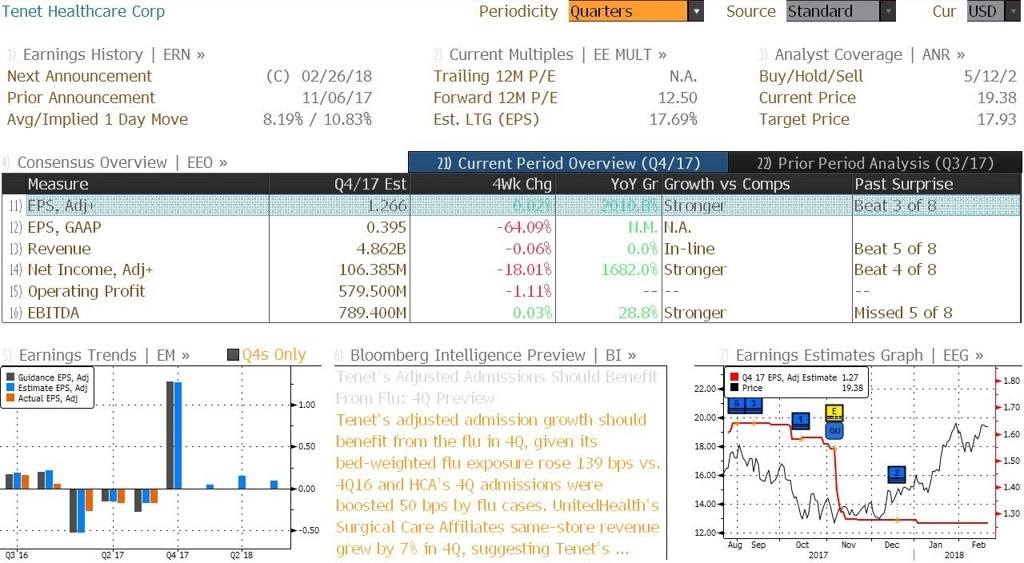
Task: Select the Net Income, Adj+ row
Action: 511,269
